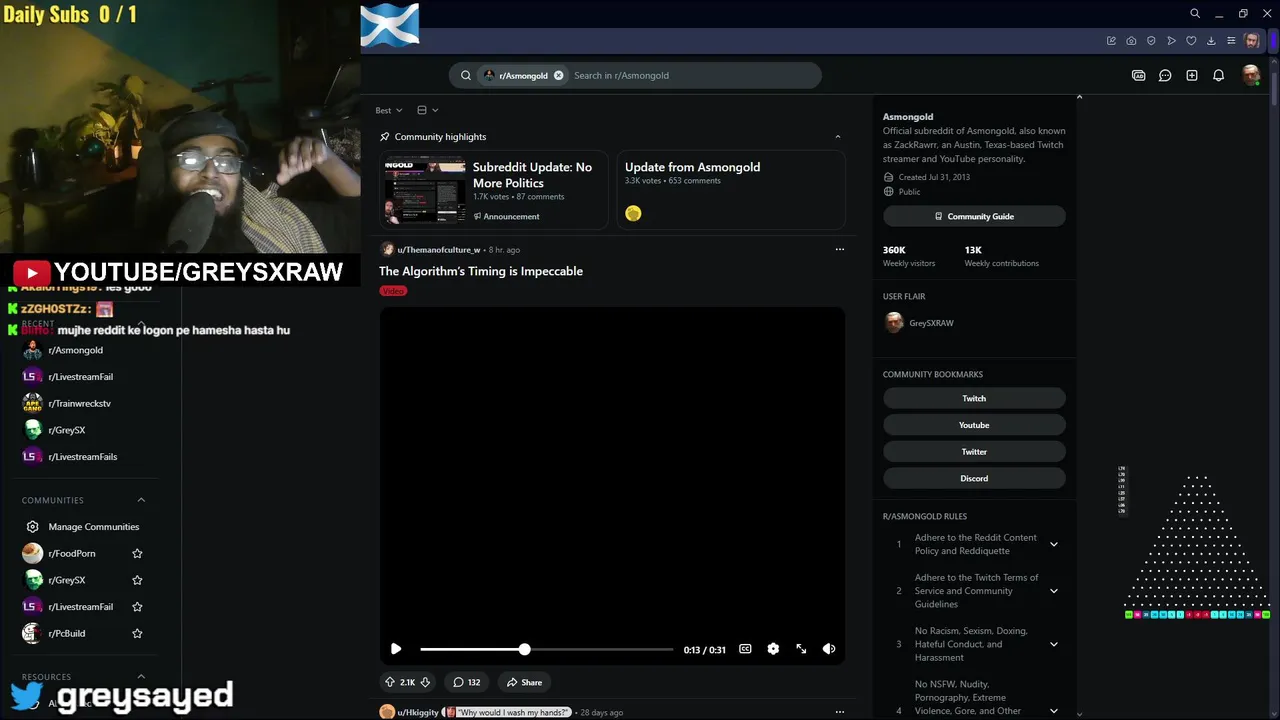Screen dimensions: 1280x720
Task: Open Update from Asmongold highlight card
Action: click(x=731, y=190)
